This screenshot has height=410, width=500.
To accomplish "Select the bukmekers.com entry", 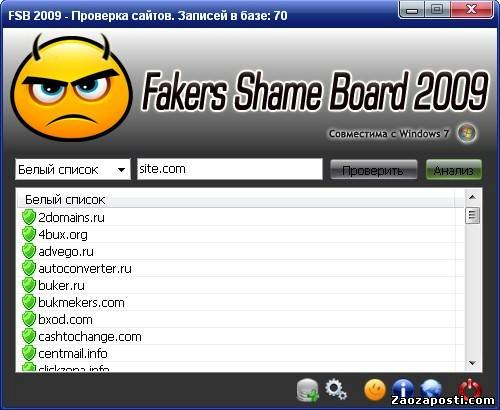I will click(x=240, y=302).
